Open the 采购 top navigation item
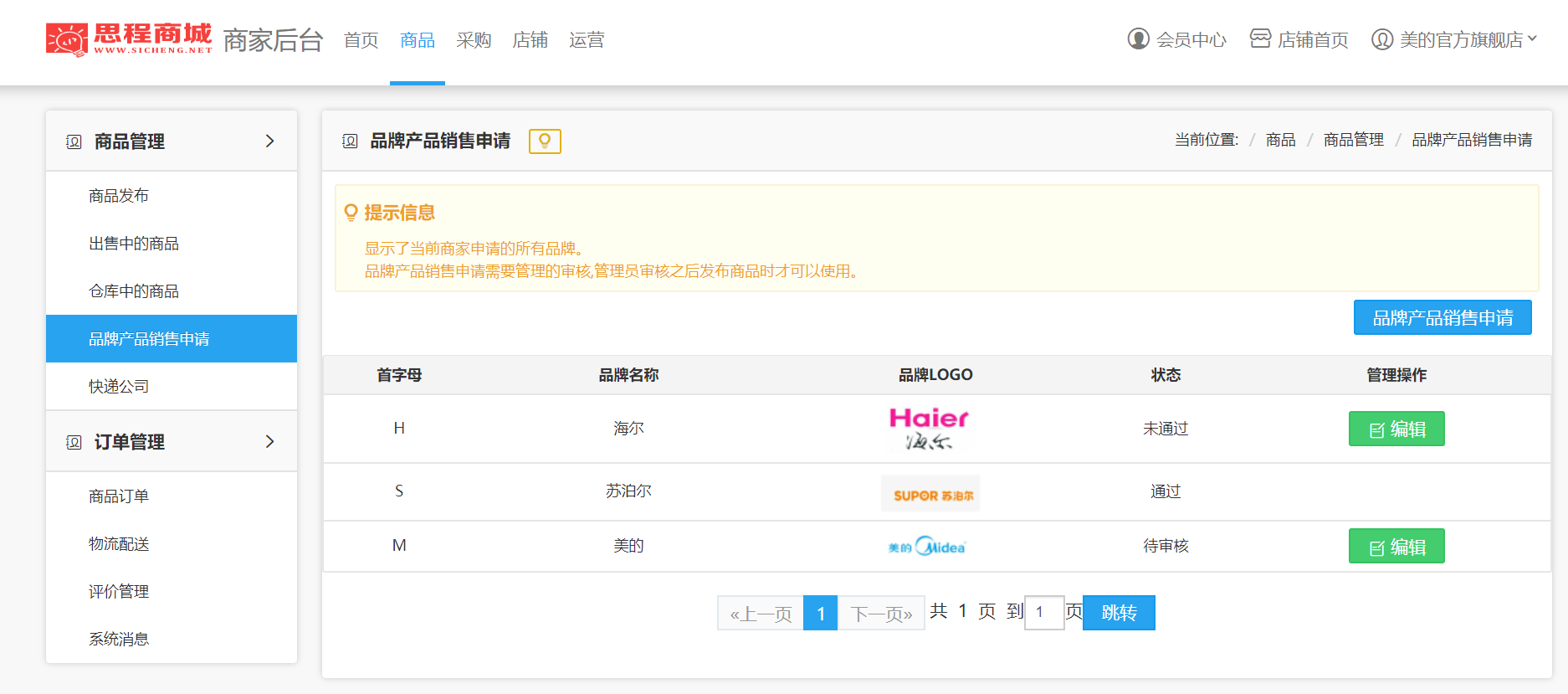Screen dimensions: 1568x694 (474, 40)
